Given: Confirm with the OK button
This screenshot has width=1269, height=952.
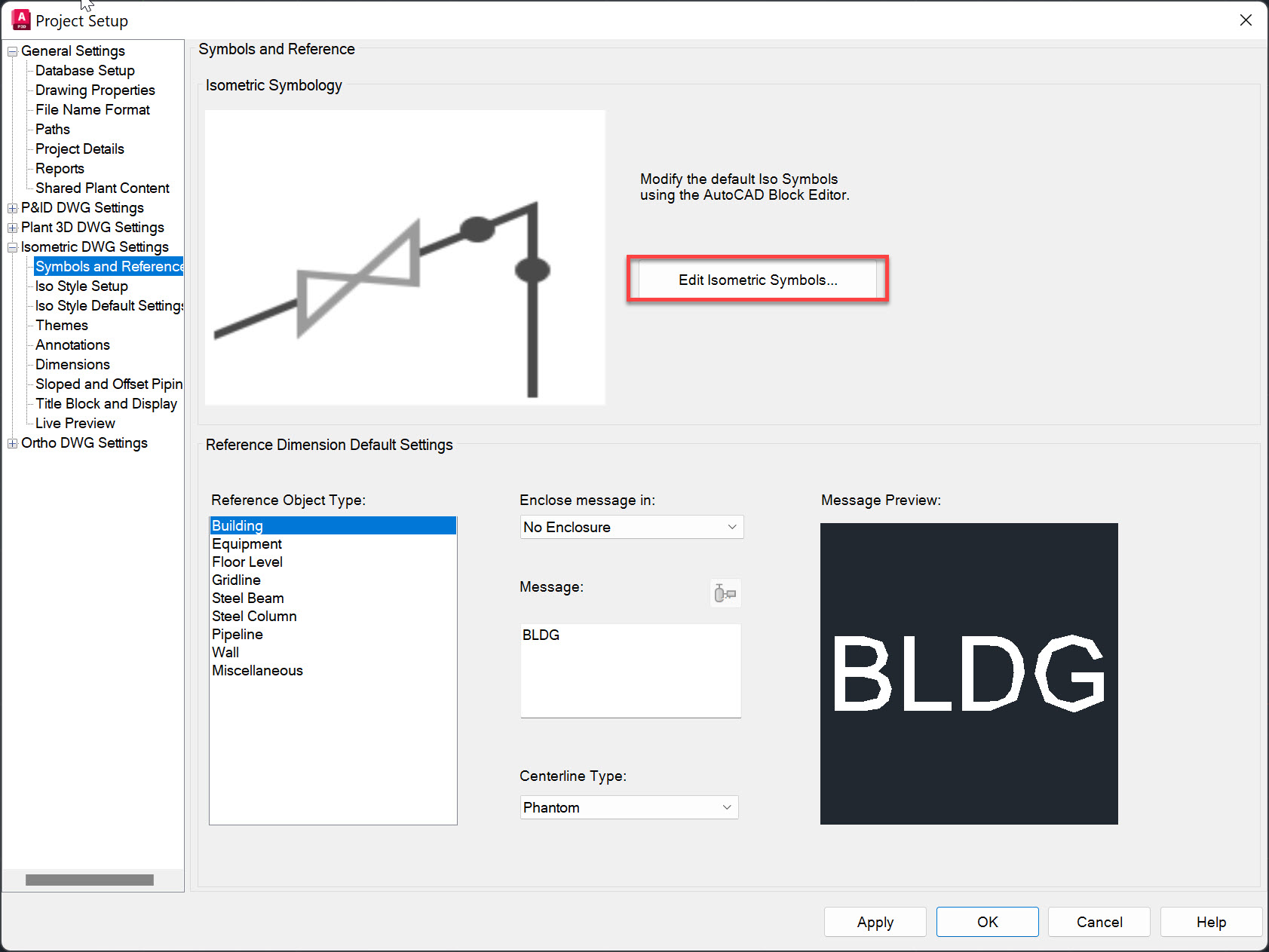Looking at the screenshot, I should (x=987, y=922).
